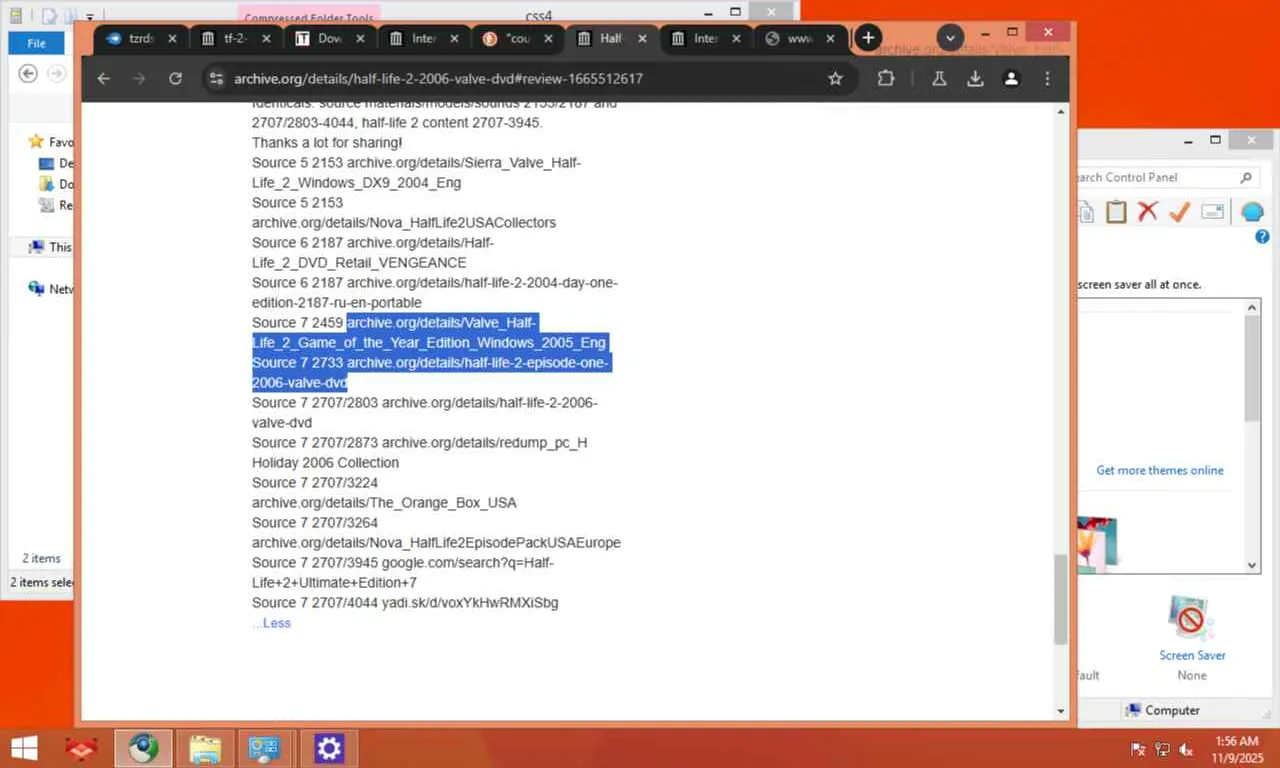Select 'This PC' in File Explorer sidebar
This screenshot has height=768, width=1280.
pos(50,247)
